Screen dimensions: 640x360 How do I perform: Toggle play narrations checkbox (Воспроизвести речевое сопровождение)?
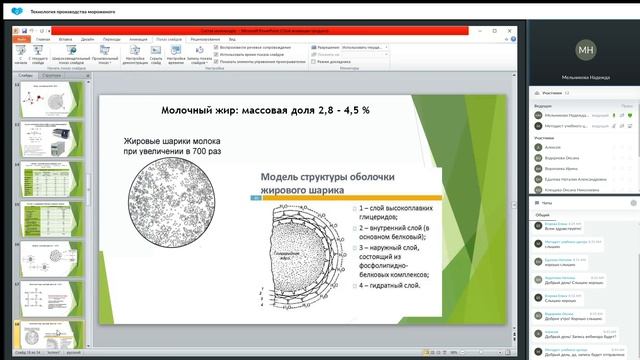click(x=216, y=47)
